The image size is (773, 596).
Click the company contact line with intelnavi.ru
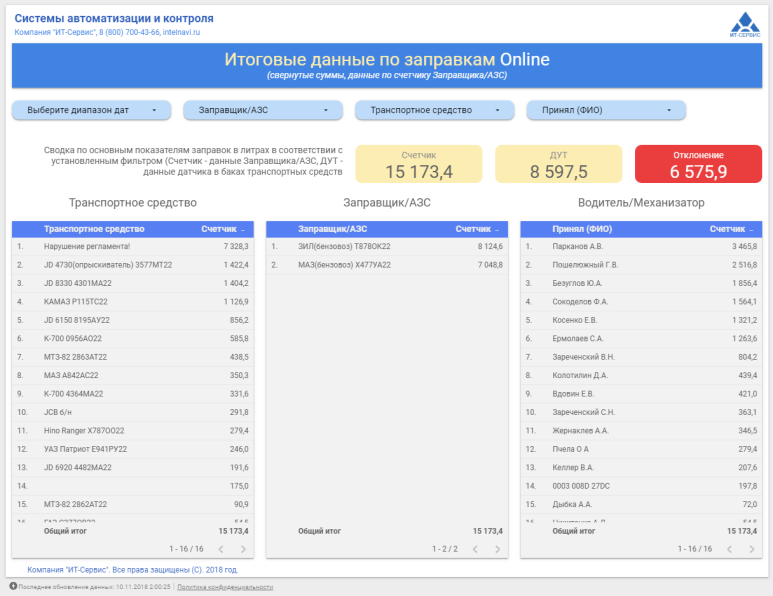[x=107, y=33]
